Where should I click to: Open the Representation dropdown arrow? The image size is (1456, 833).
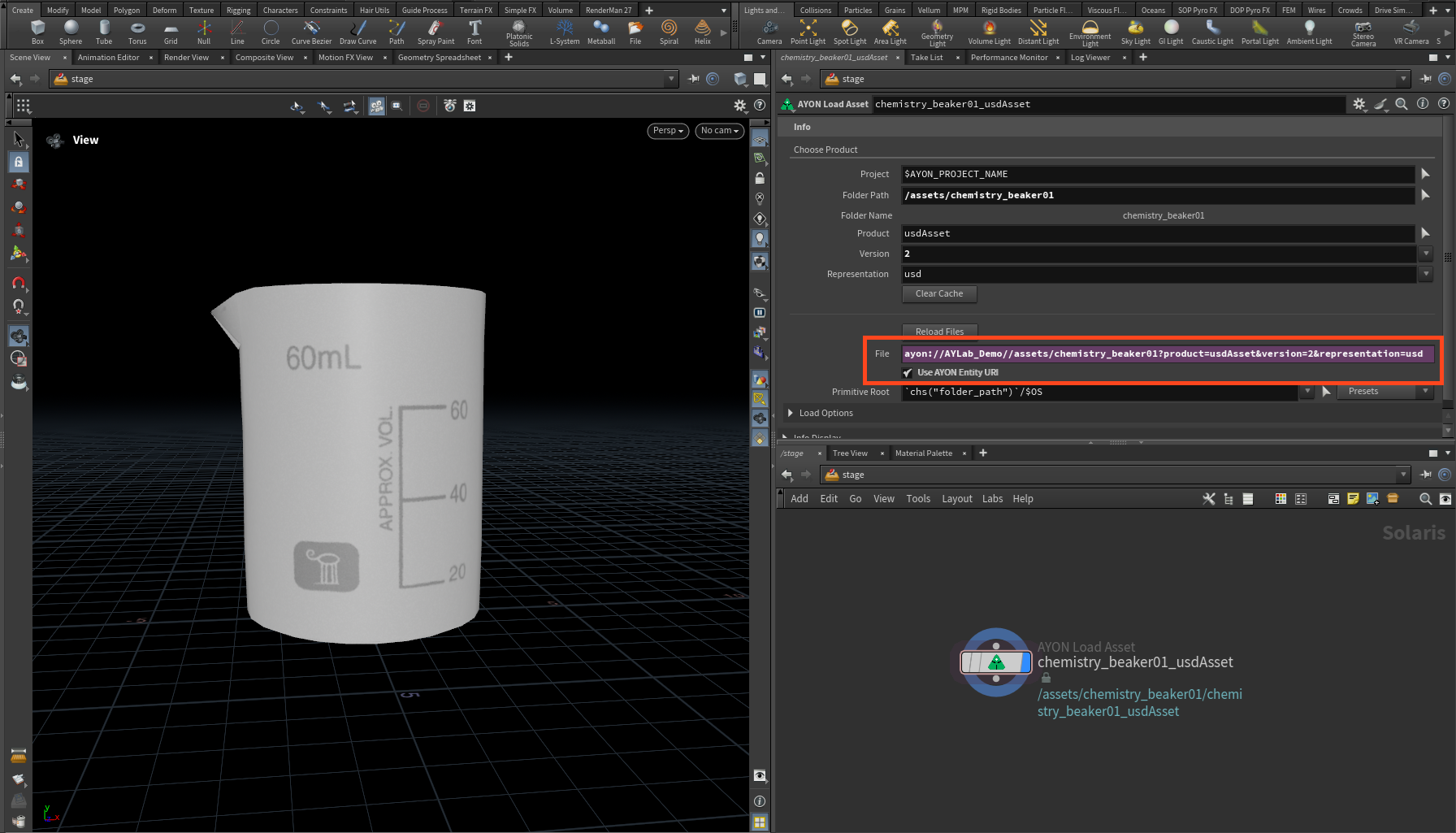[1426, 274]
